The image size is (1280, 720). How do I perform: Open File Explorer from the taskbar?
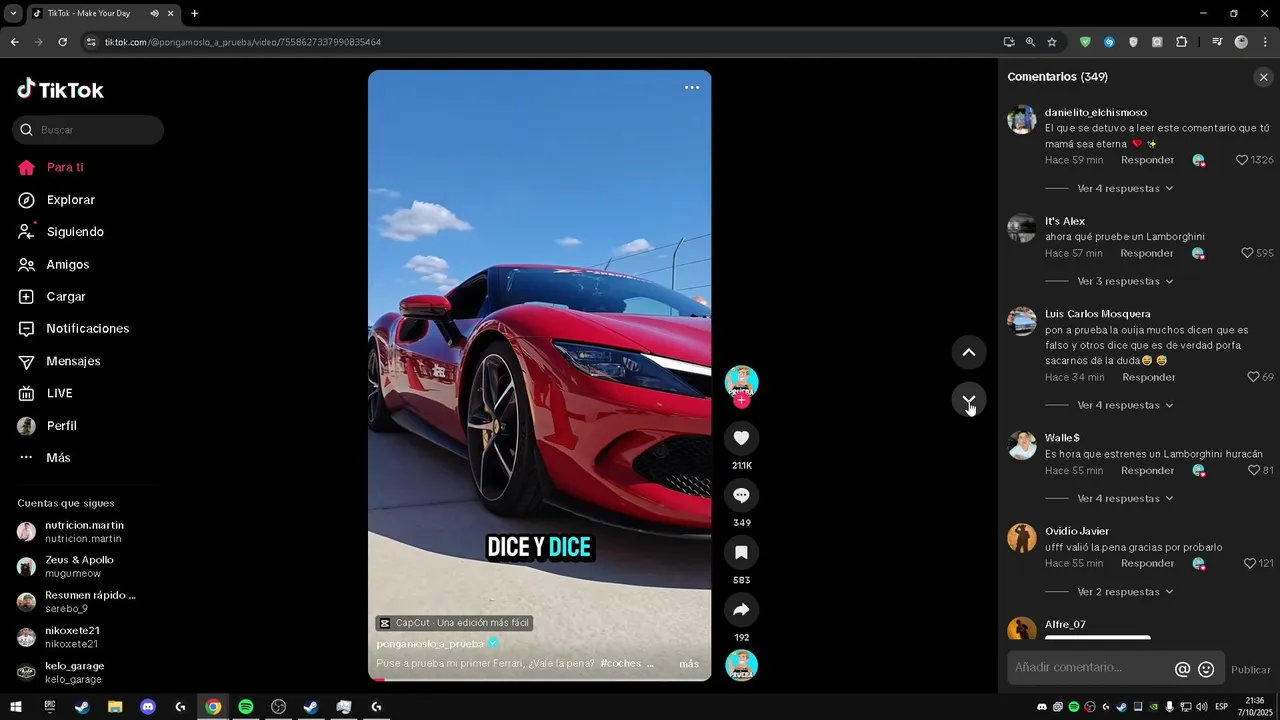pos(115,707)
